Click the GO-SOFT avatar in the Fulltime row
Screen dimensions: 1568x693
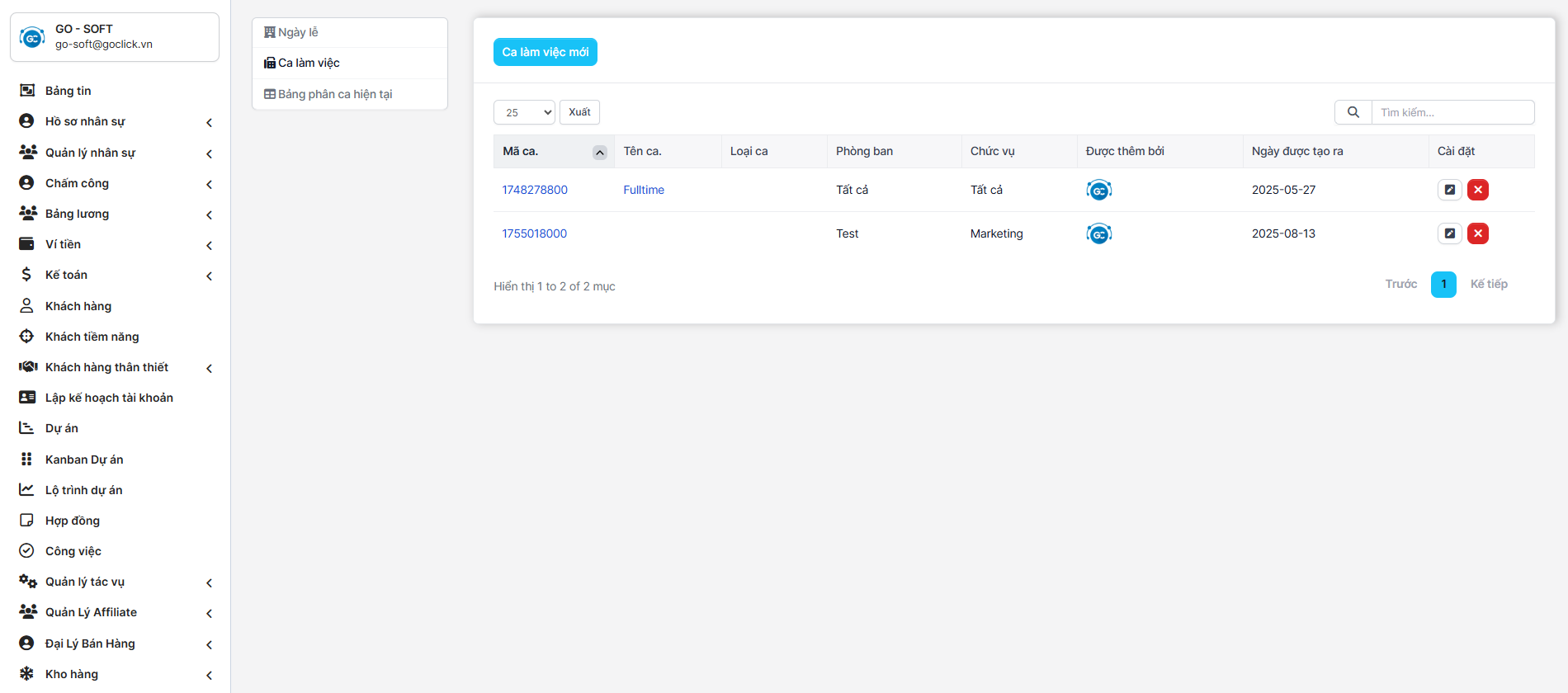1098,191
